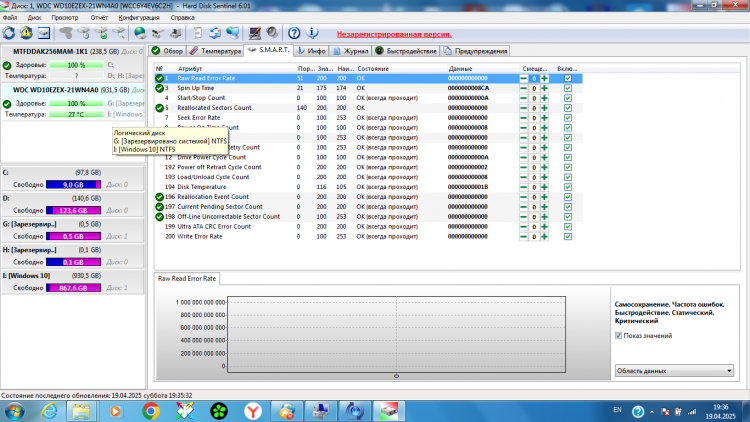This screenshot has height=422, width=750.
Task: Uncheck the enable box for Start/Stop Count
Action: [568, 98]
